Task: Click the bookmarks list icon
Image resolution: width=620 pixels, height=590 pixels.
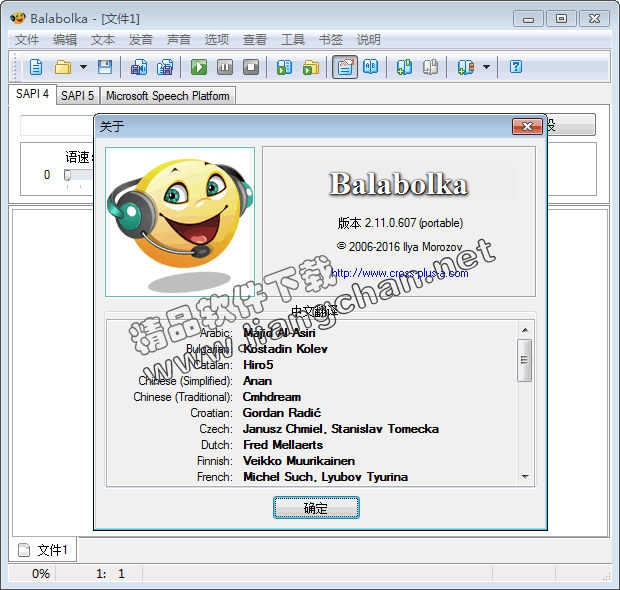Action: click(x=465, y=67)
